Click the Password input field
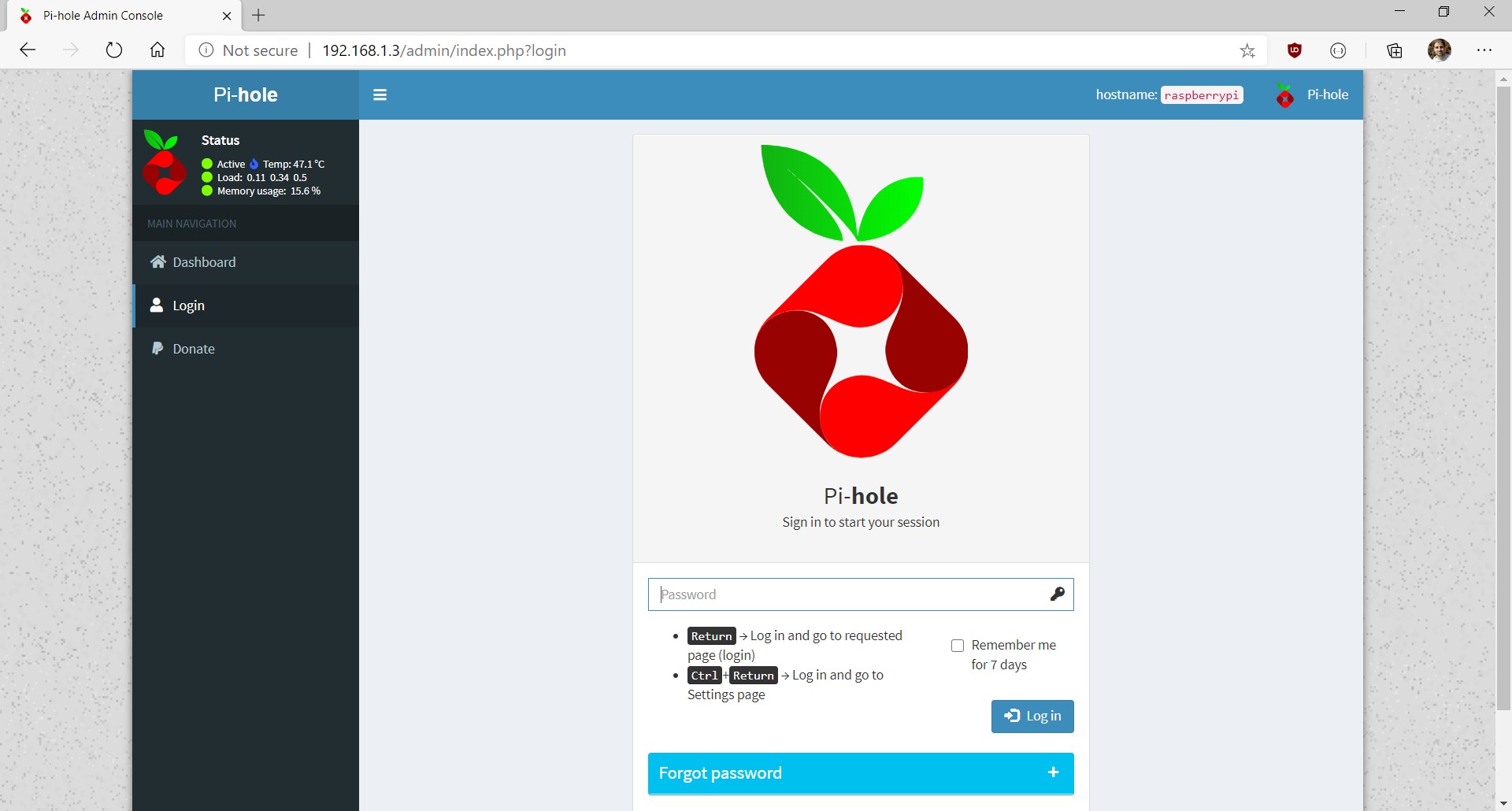This screenshot has height=811, width=1512. coord(861,594)
